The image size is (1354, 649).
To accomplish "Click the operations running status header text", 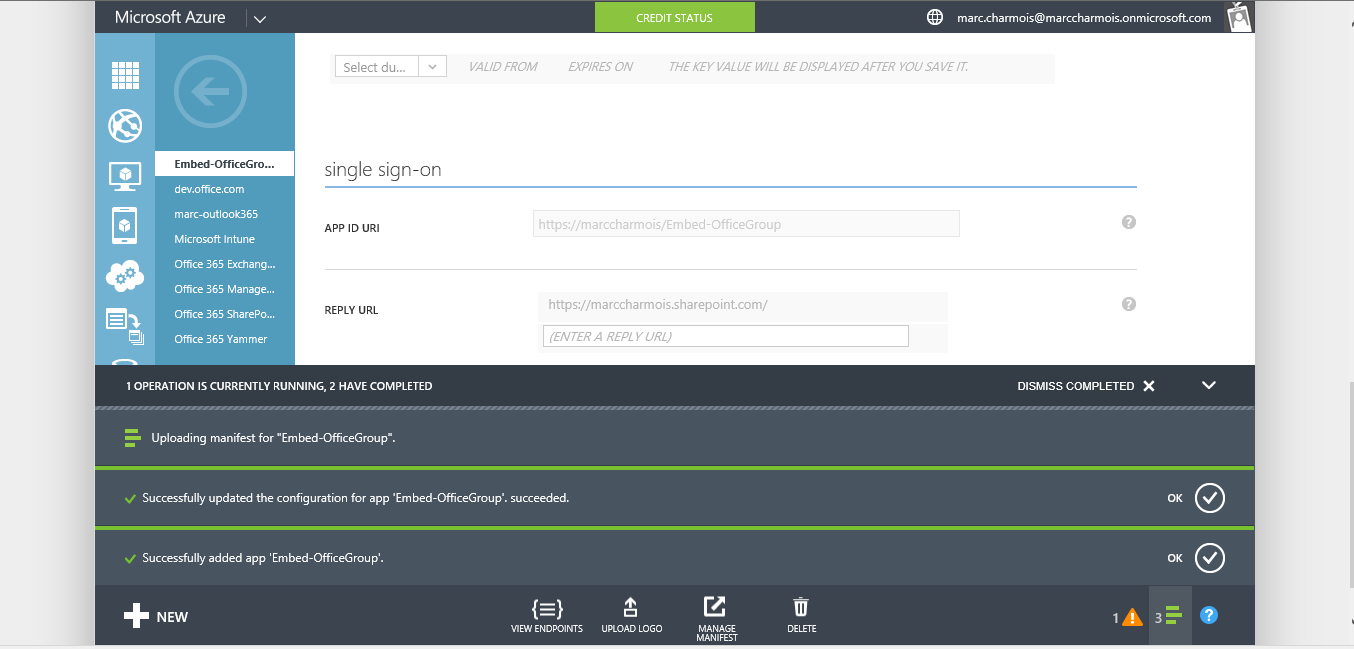I will [279, 386].
